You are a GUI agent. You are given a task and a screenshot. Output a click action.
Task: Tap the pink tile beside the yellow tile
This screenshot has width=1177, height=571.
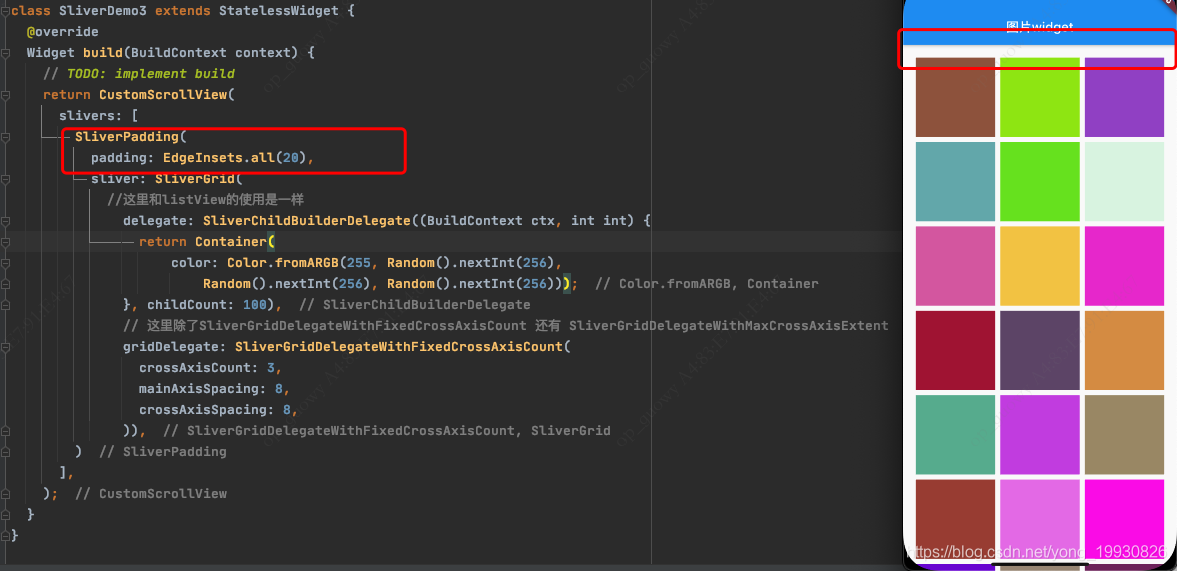(955, 266)
